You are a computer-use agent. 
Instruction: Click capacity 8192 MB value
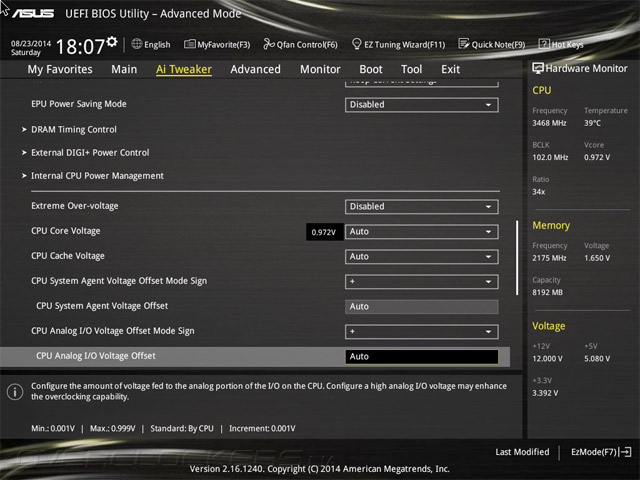(547, 293)
